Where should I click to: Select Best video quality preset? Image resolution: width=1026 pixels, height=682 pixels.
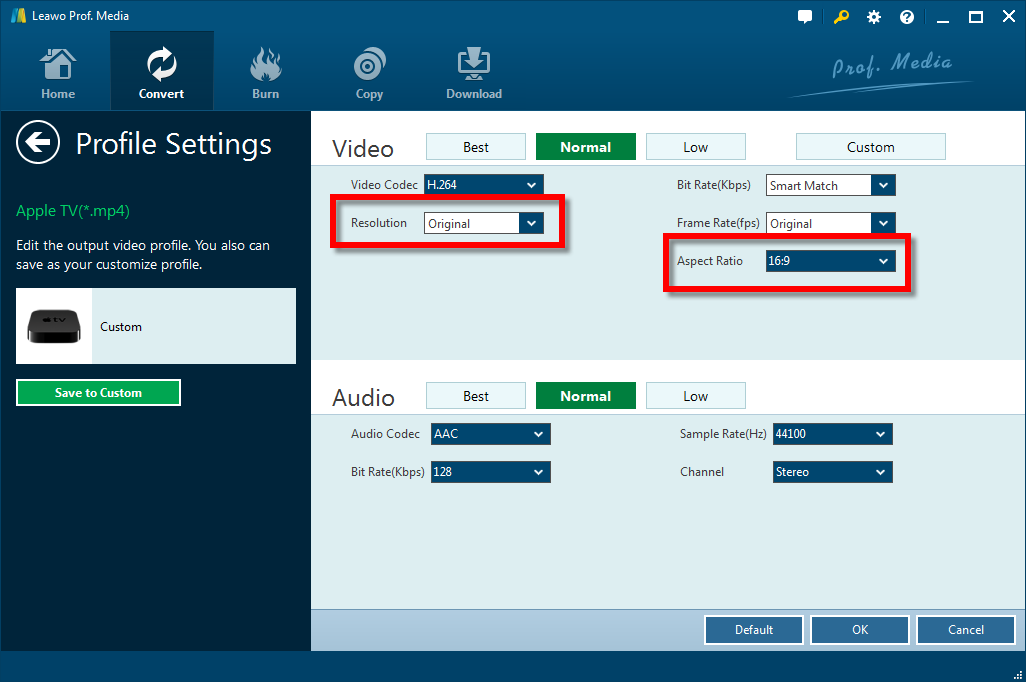[476, 147]
